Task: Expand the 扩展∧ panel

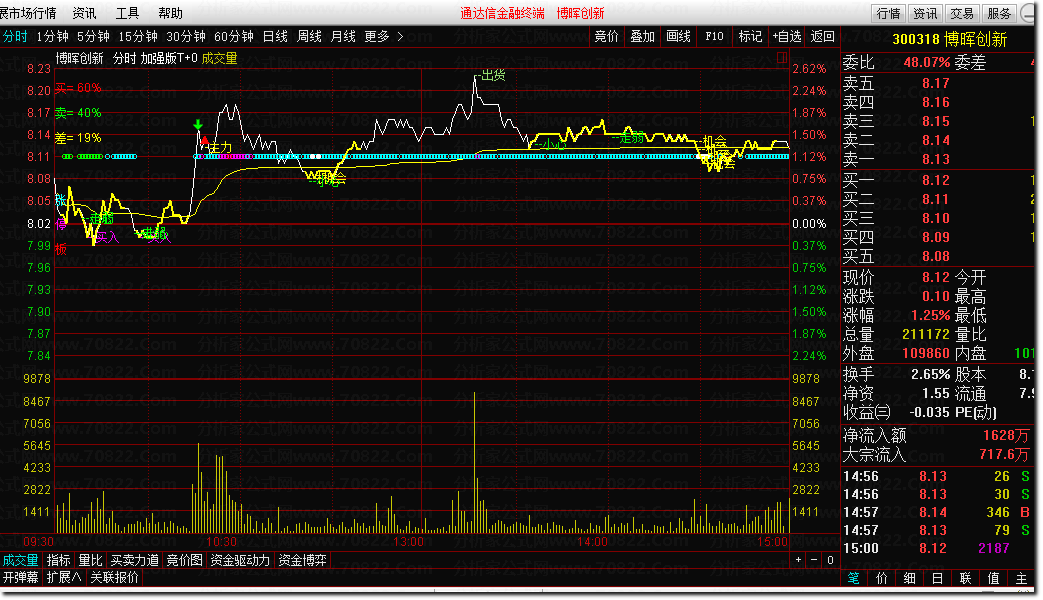Action: click(64, 577)
